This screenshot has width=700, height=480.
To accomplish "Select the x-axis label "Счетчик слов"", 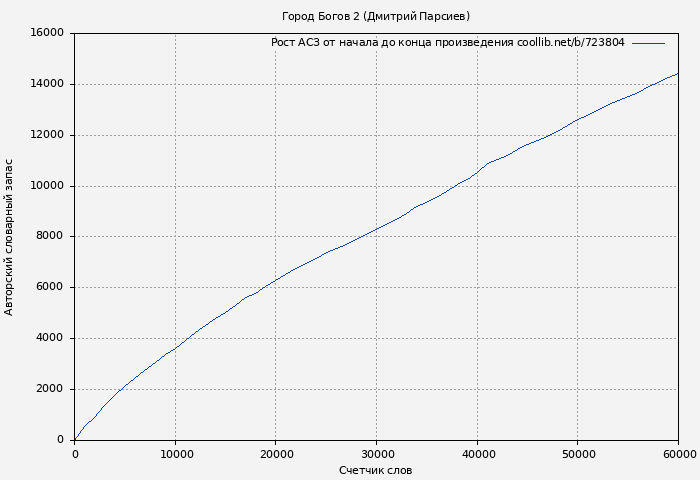I will (x=375, y=470).
